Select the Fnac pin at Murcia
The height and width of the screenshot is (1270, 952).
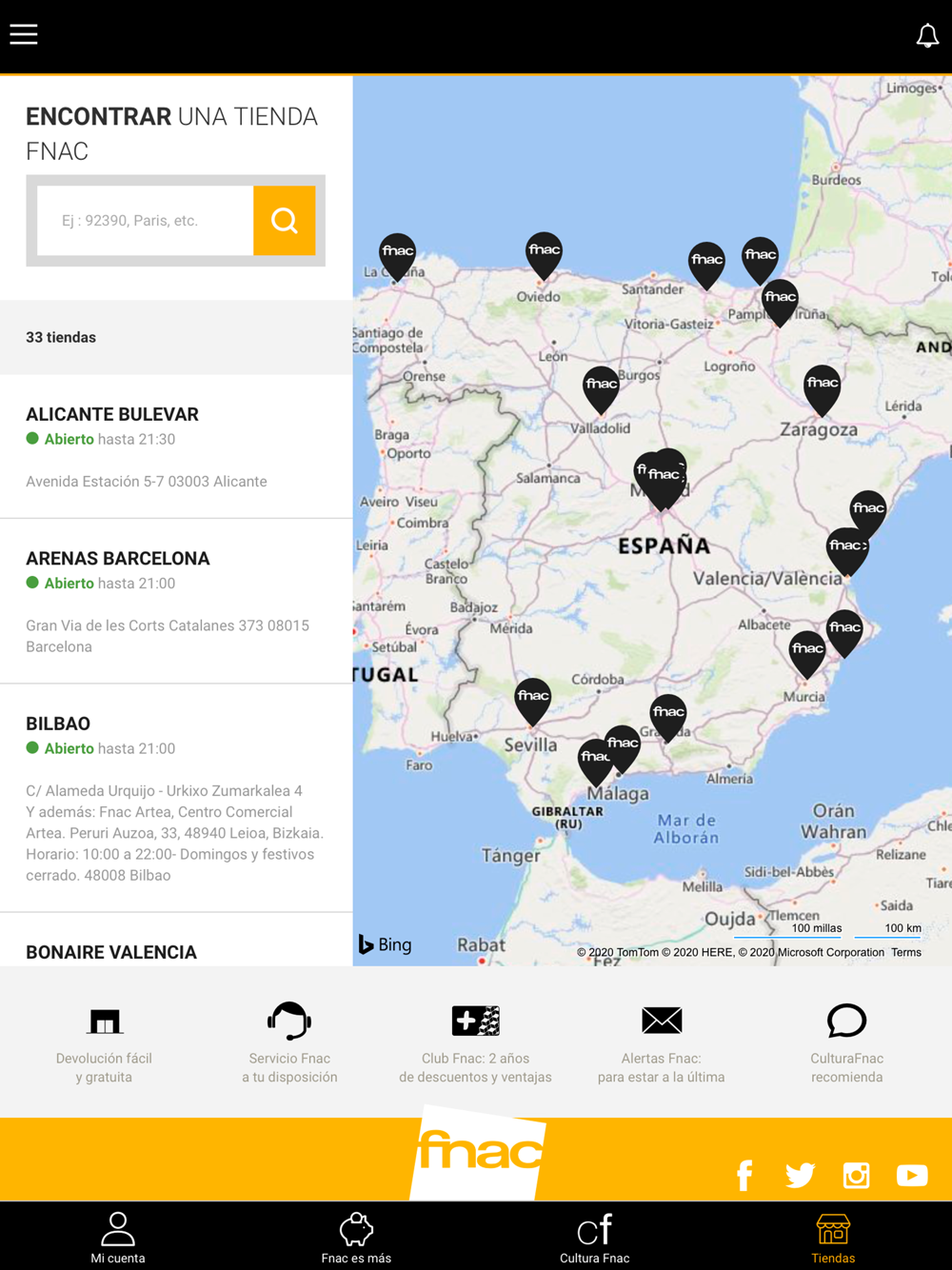(x=807, y=653)
